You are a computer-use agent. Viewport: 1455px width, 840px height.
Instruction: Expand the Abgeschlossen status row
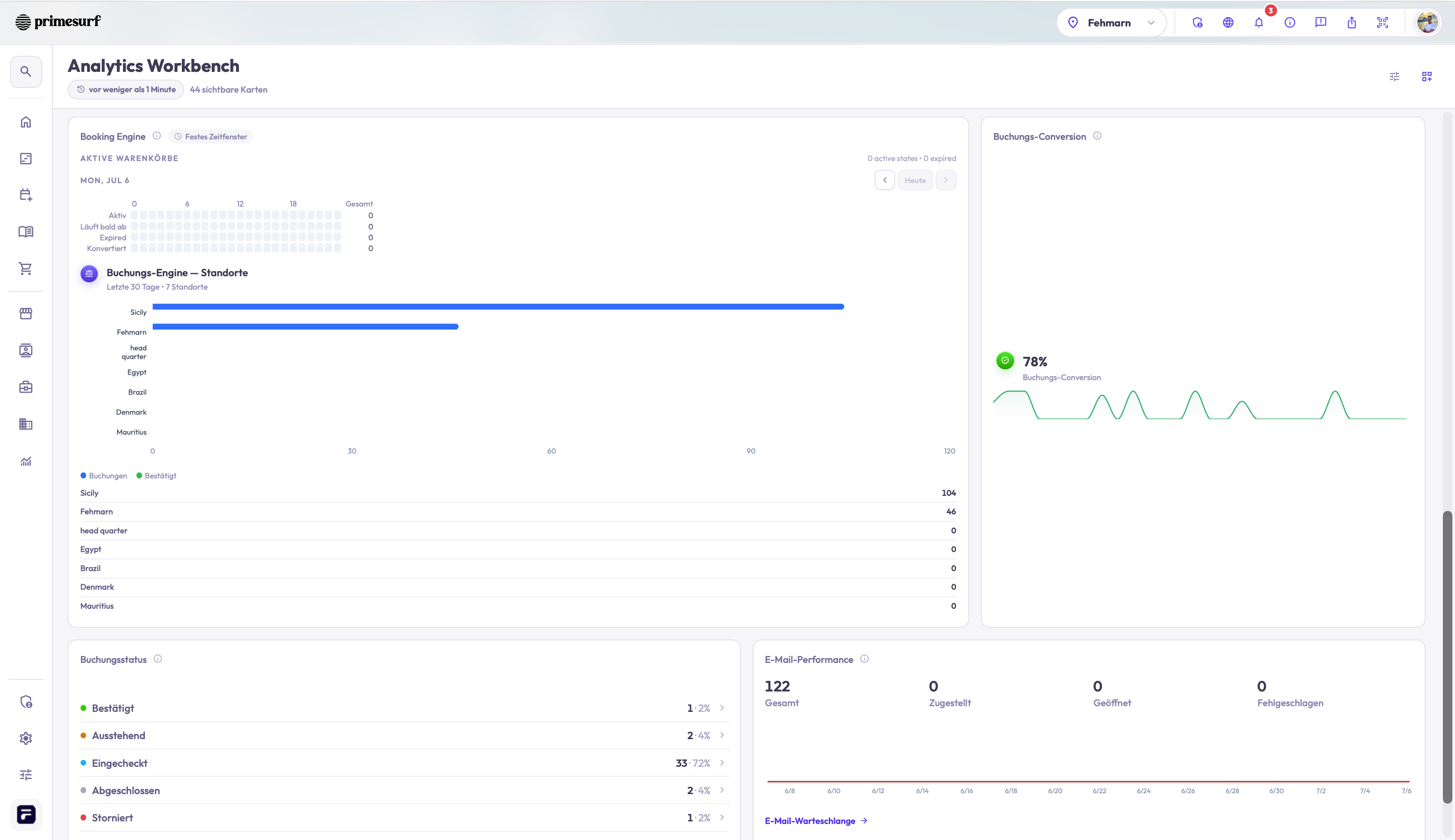404,790
